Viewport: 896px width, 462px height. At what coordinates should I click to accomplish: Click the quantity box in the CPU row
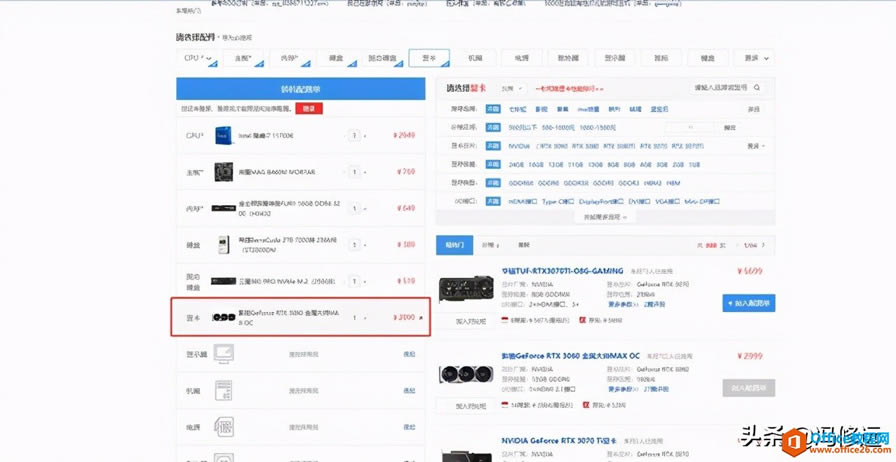click(x=354, y=136)
